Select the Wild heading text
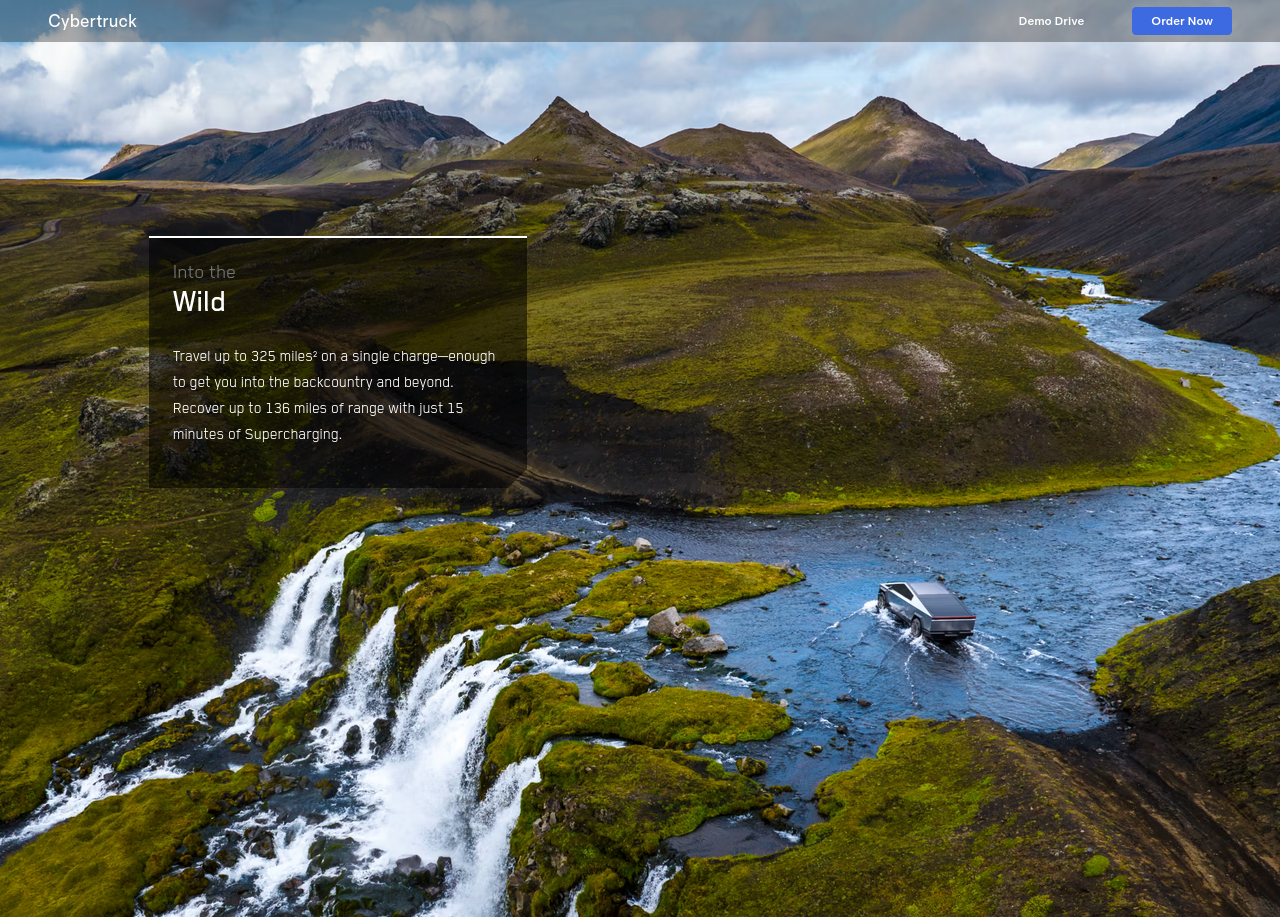 tap(199, 300)
